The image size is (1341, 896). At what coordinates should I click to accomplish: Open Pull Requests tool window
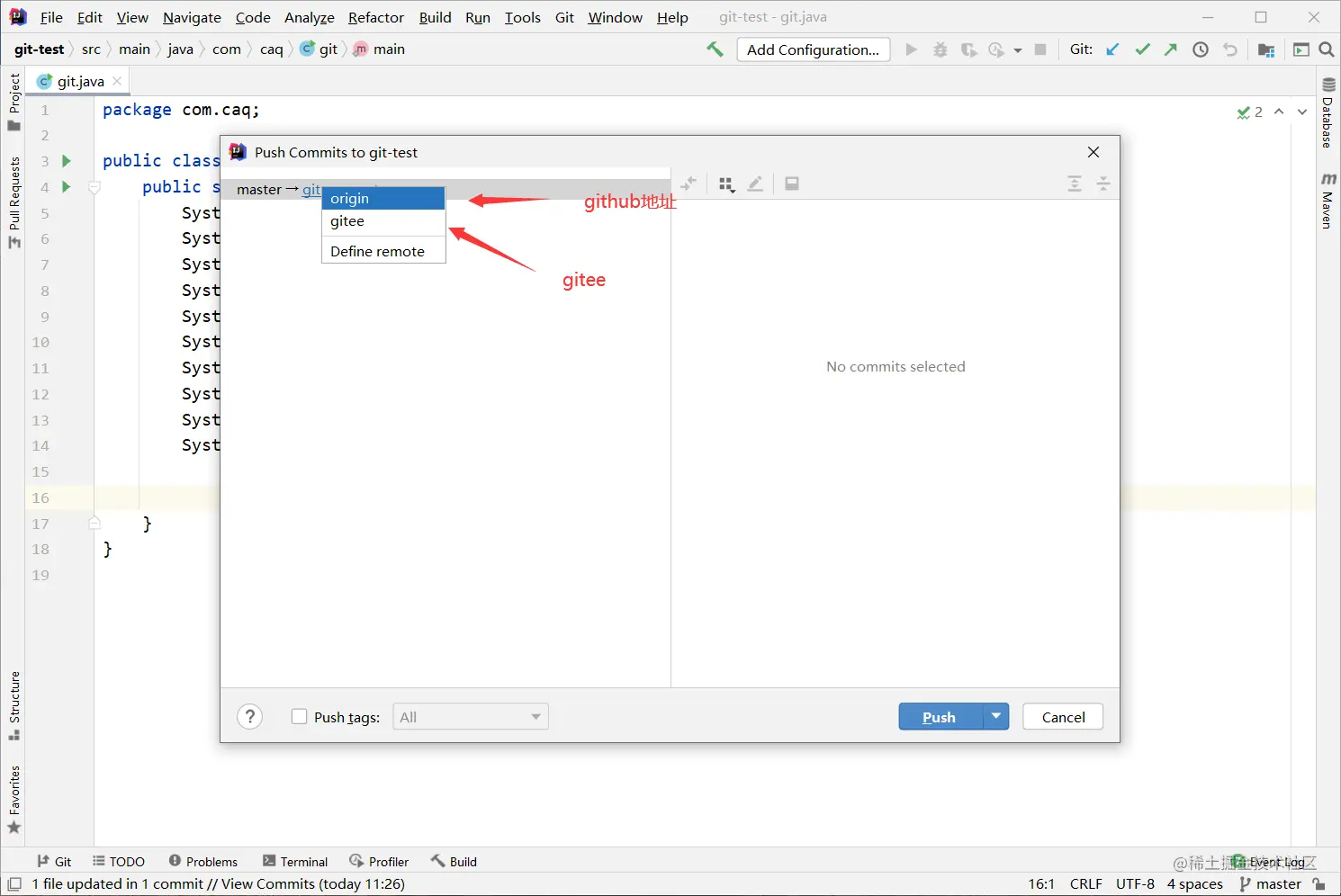pyautogui.click(x=13, y=203)
